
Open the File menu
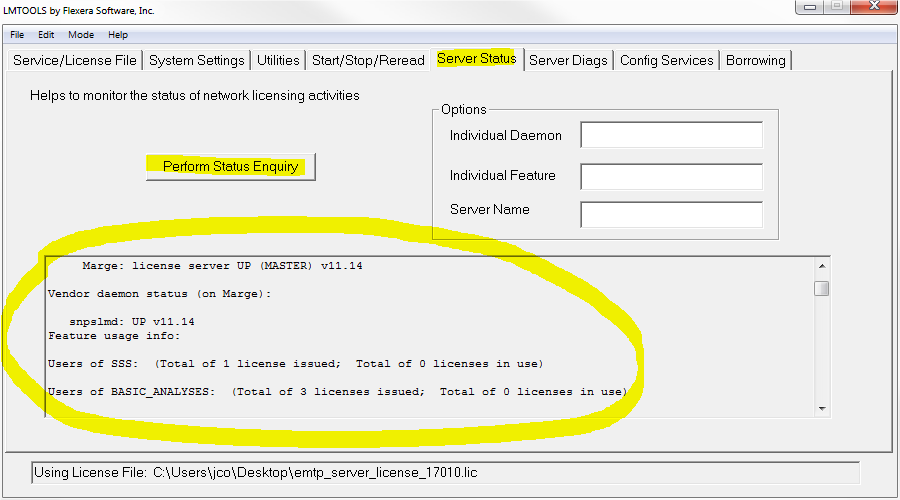click(17, 35)
